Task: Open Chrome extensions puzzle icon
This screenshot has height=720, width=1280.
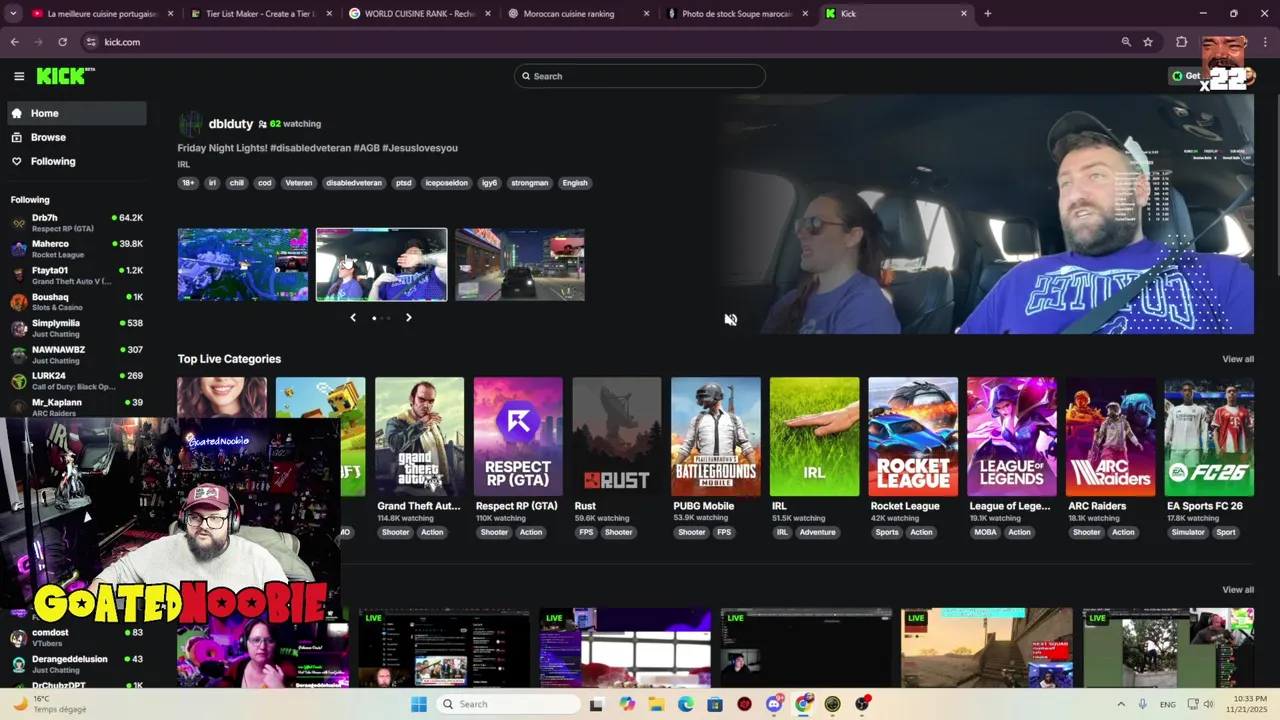Action: coord(1181,42)
